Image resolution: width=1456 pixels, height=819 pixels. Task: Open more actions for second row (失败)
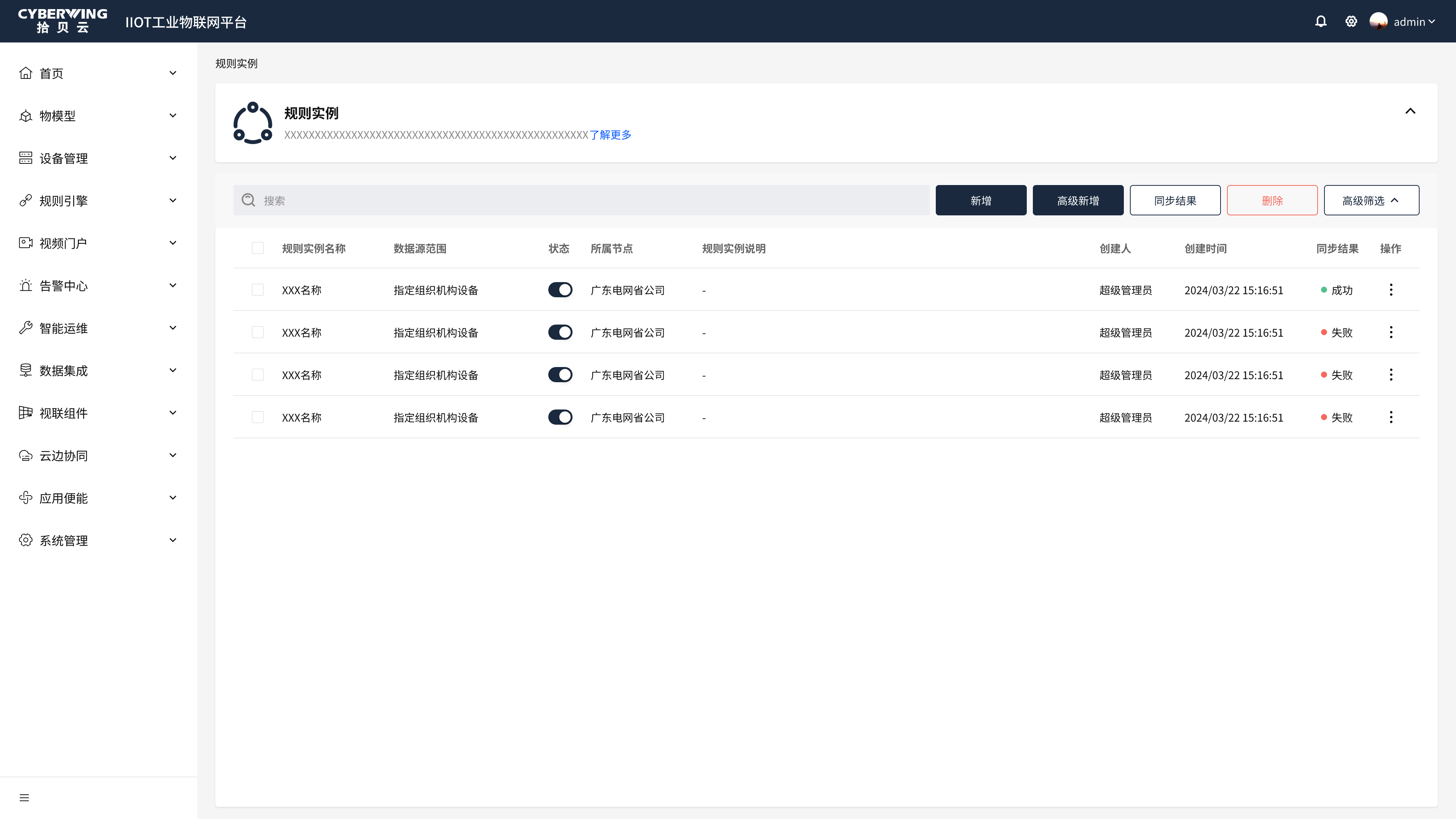click(1391, 333)
